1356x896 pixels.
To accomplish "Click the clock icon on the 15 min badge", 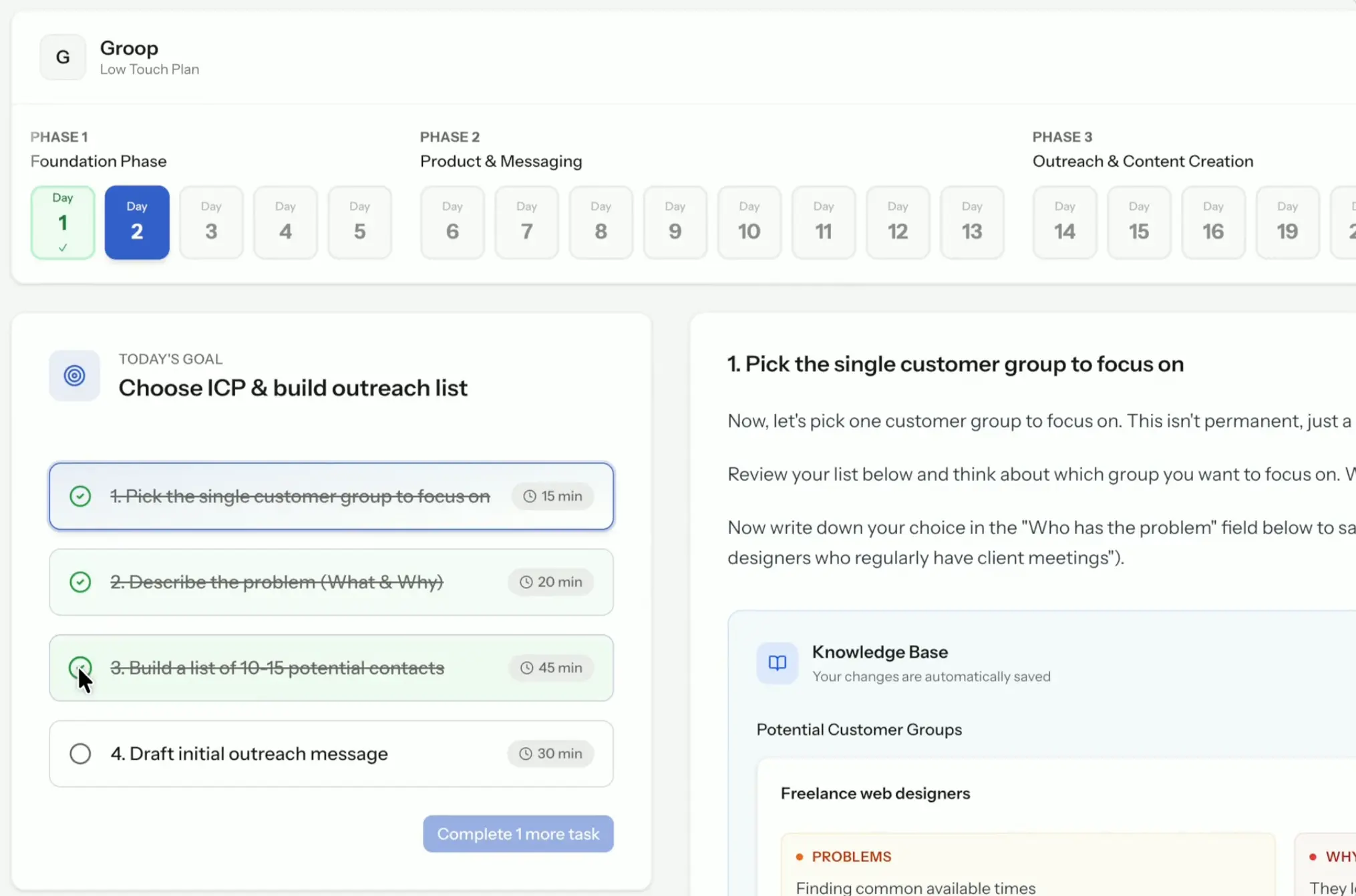I will pos(529,496).
